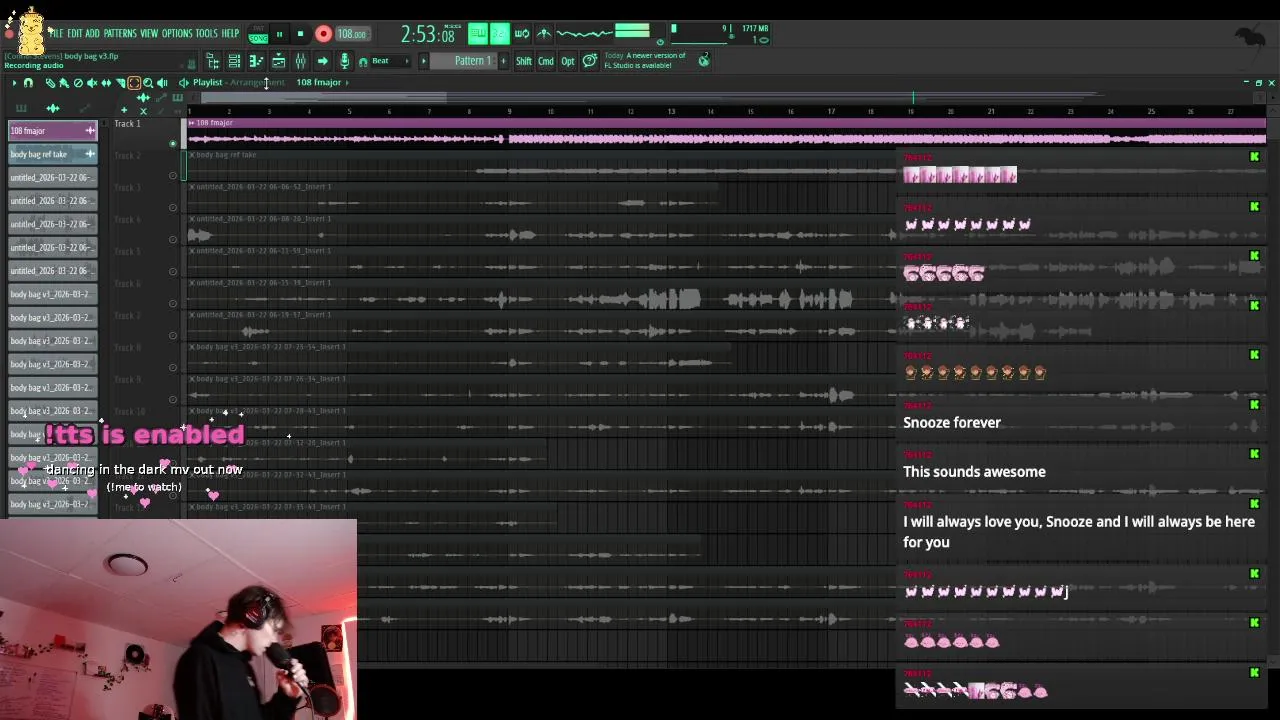Click the Shift button
Viewport: 1280px width, 720px height.
tap(523, 61)
